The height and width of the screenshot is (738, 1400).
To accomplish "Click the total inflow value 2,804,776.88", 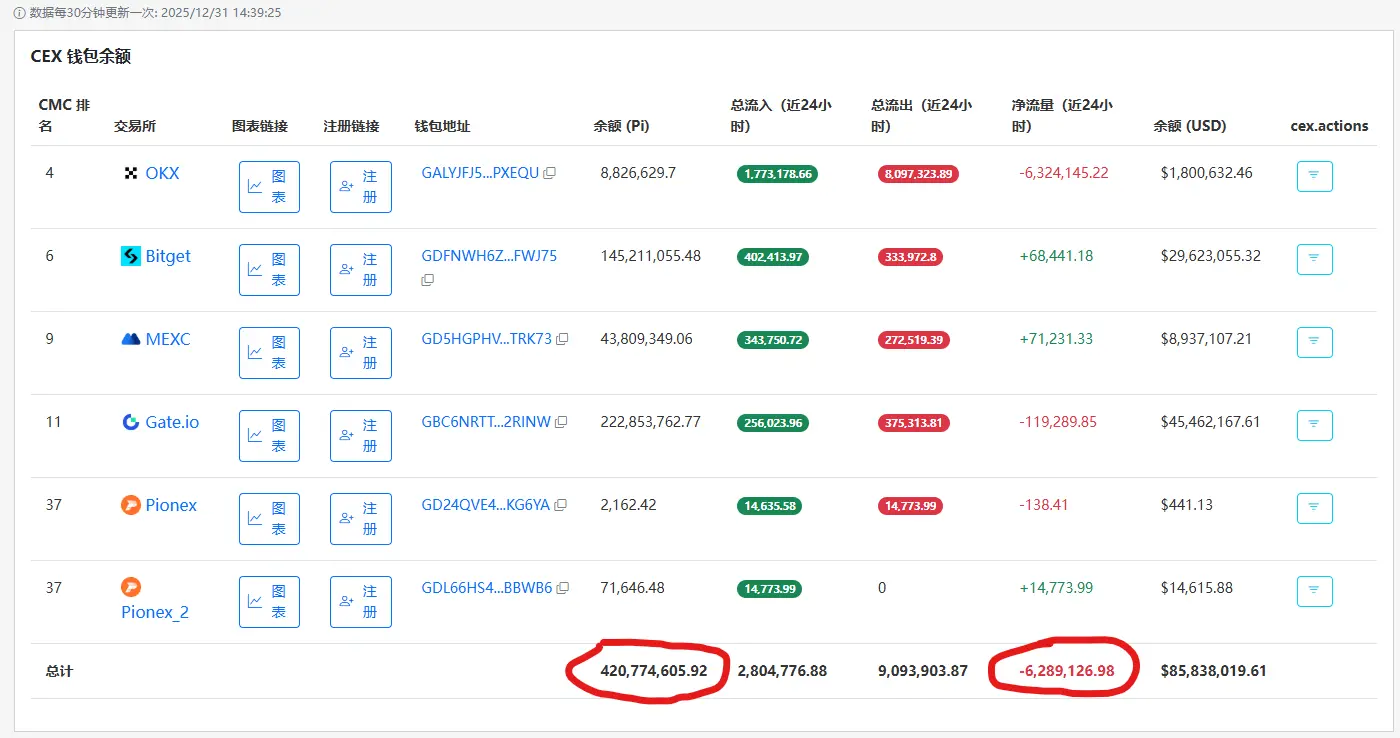I will 782,671.
